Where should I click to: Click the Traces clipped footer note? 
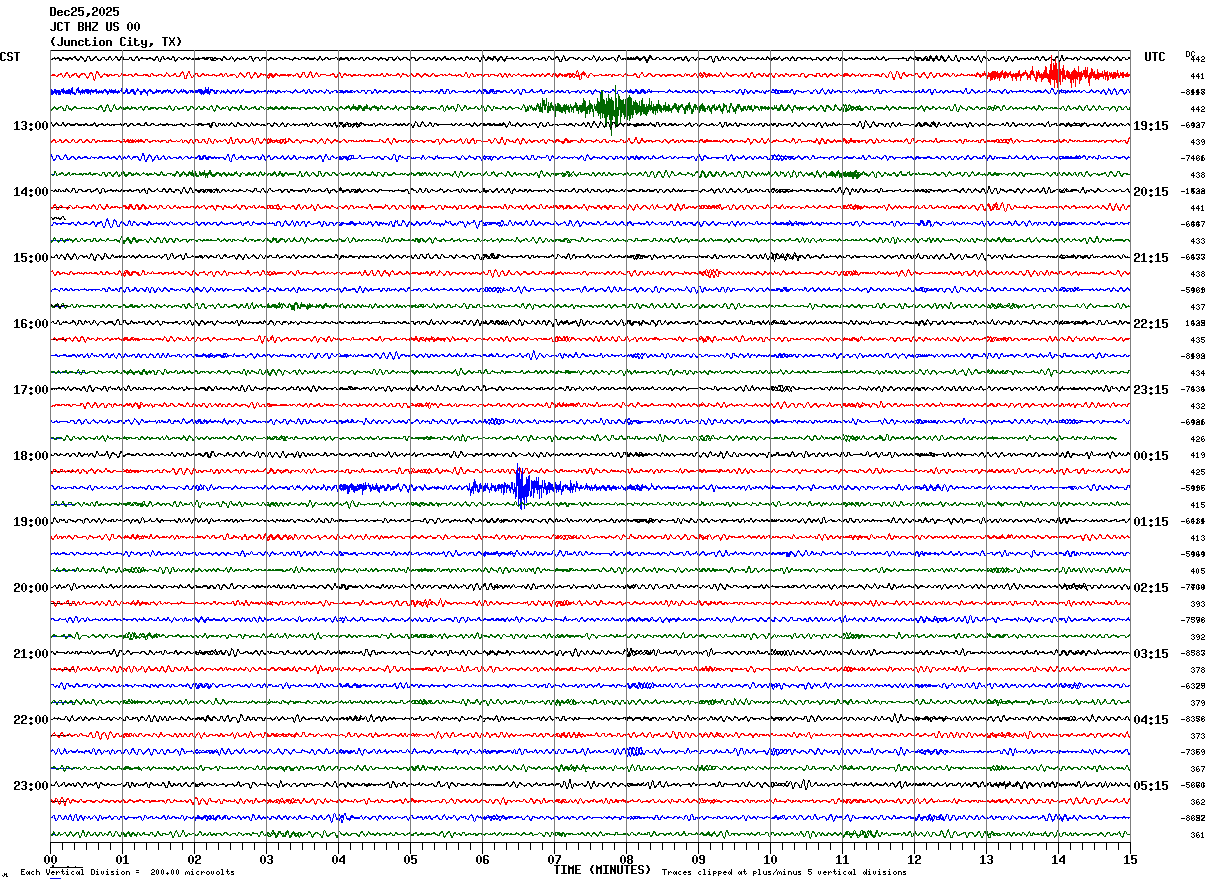point(784,873)
